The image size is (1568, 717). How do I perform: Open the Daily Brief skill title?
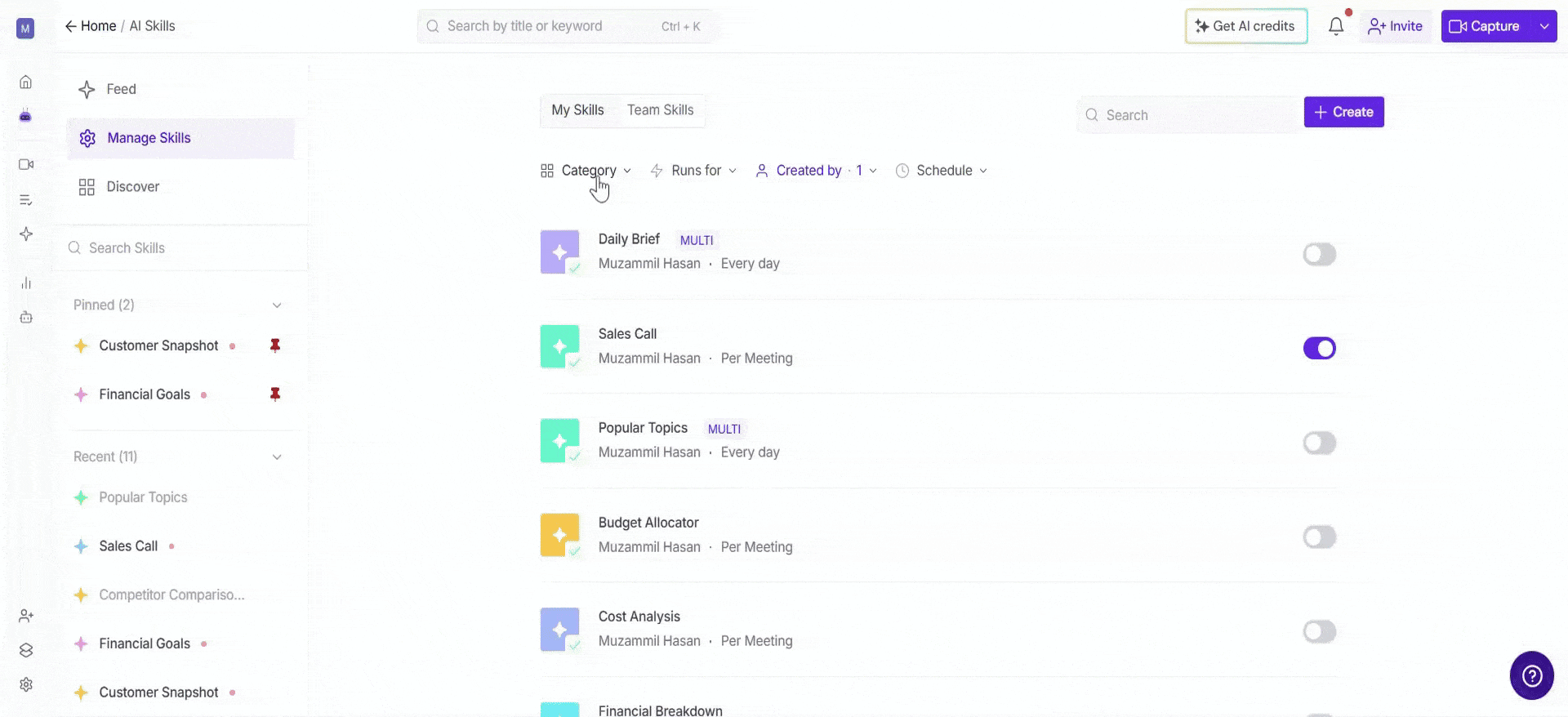click(629, 239)
